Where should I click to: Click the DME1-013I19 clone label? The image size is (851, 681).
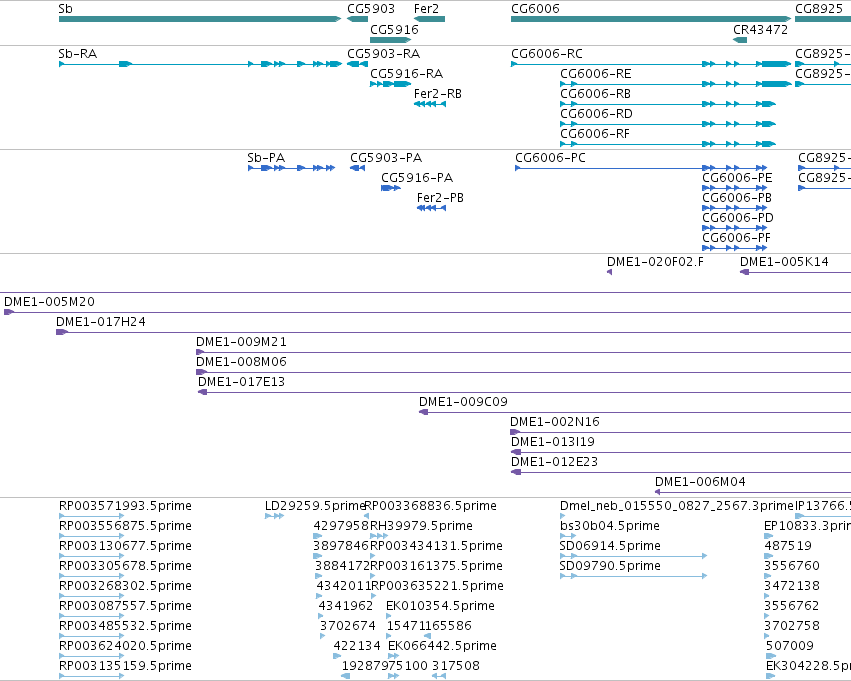(552, 442)
